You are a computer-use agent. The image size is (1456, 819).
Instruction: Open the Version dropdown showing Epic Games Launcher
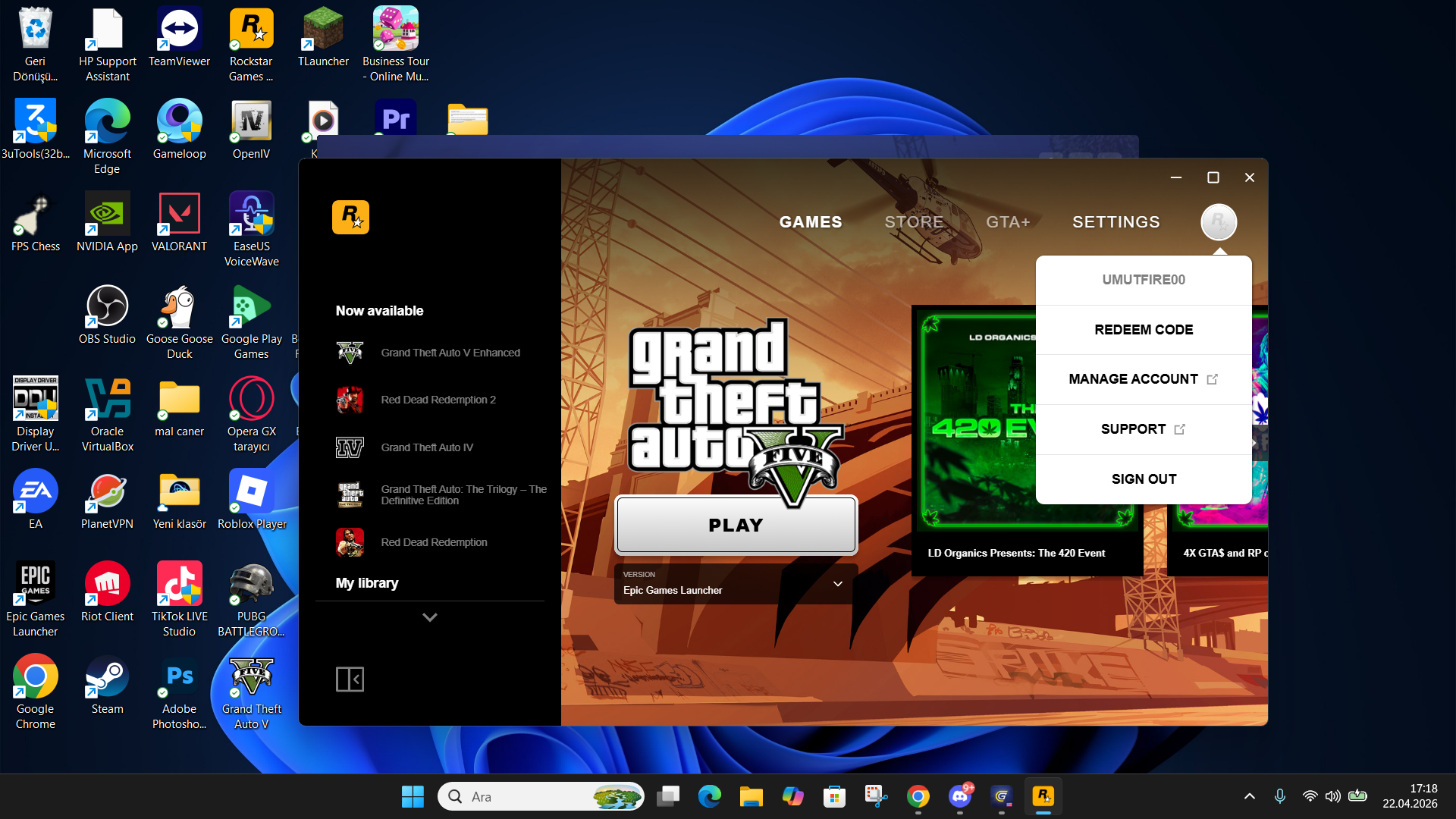[736, 584]
